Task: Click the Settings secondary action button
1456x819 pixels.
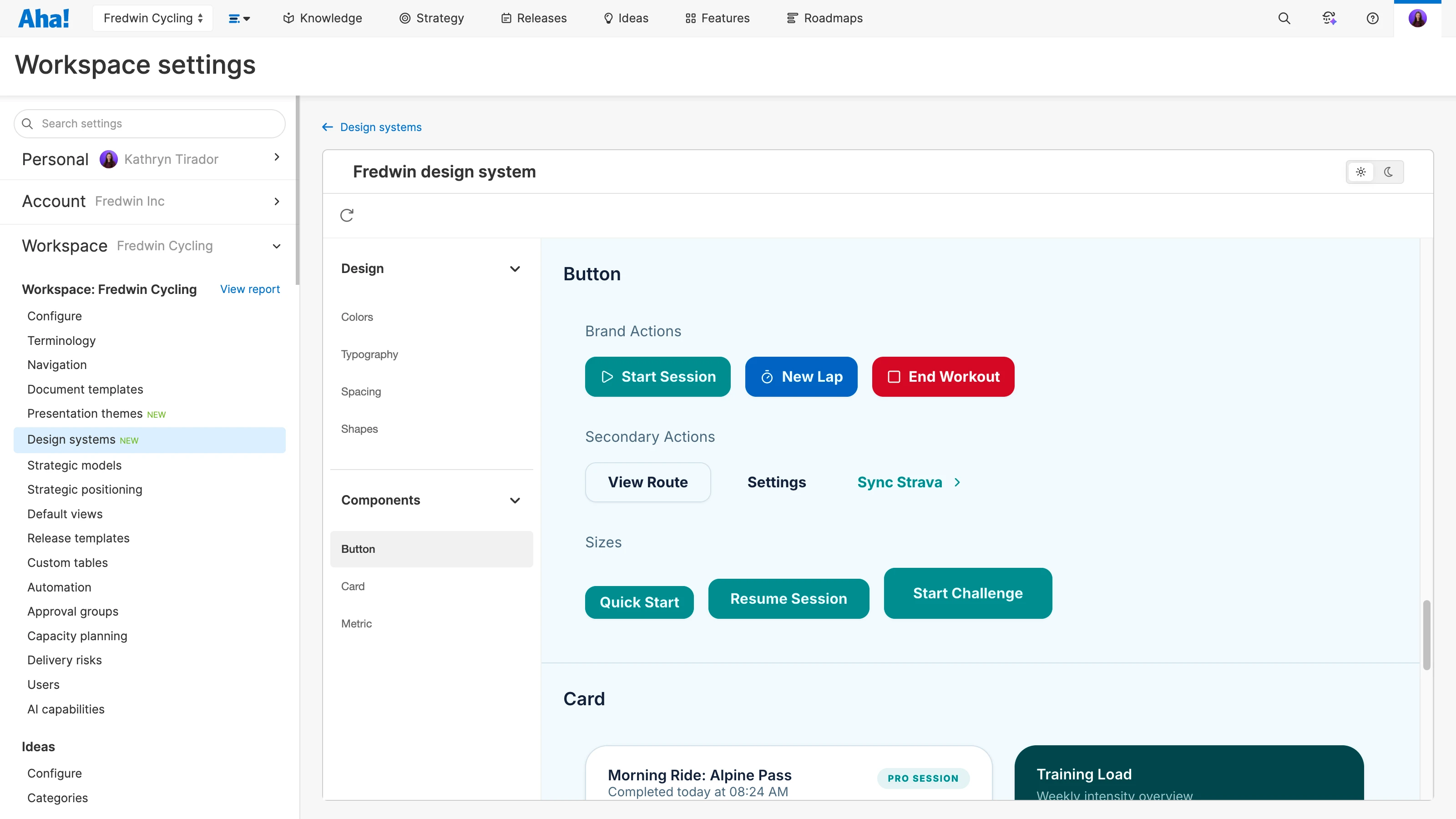Action: tap(777, 482)
